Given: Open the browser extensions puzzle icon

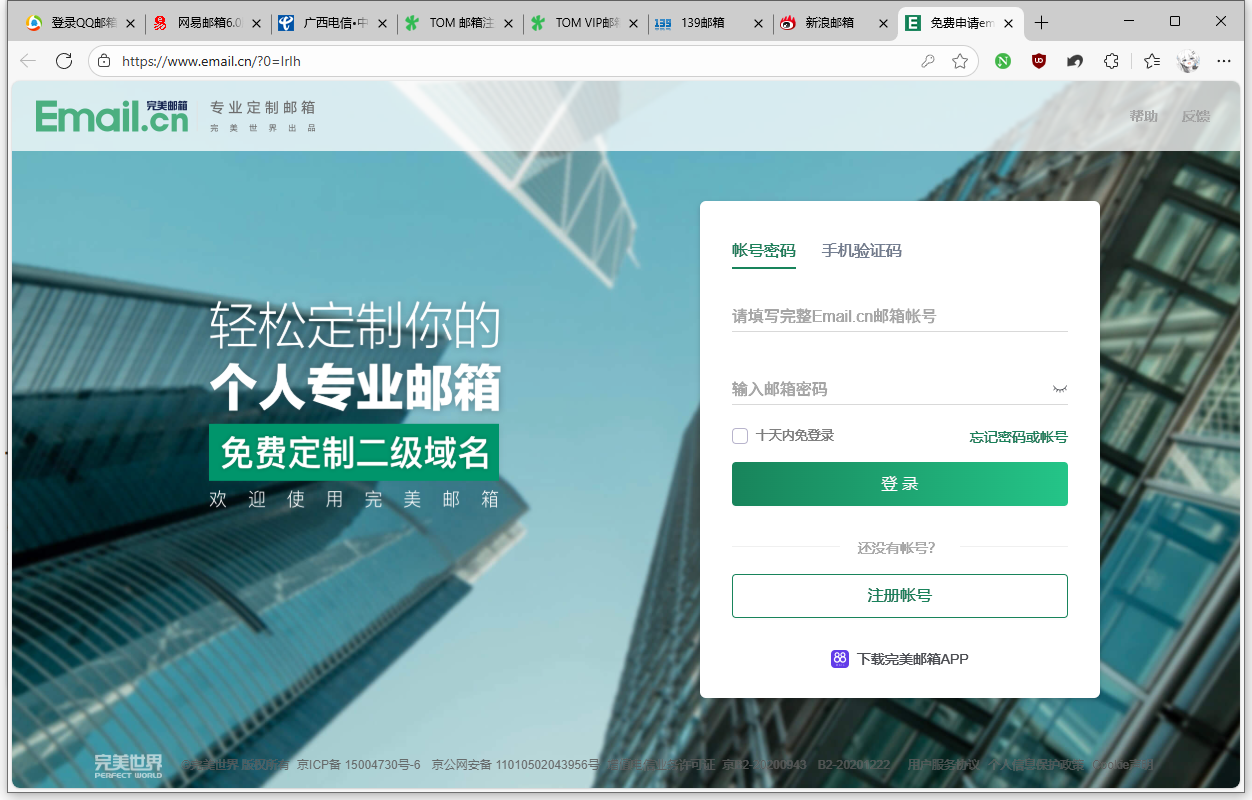Looking at the screenshot, I should coord(1111,61).
